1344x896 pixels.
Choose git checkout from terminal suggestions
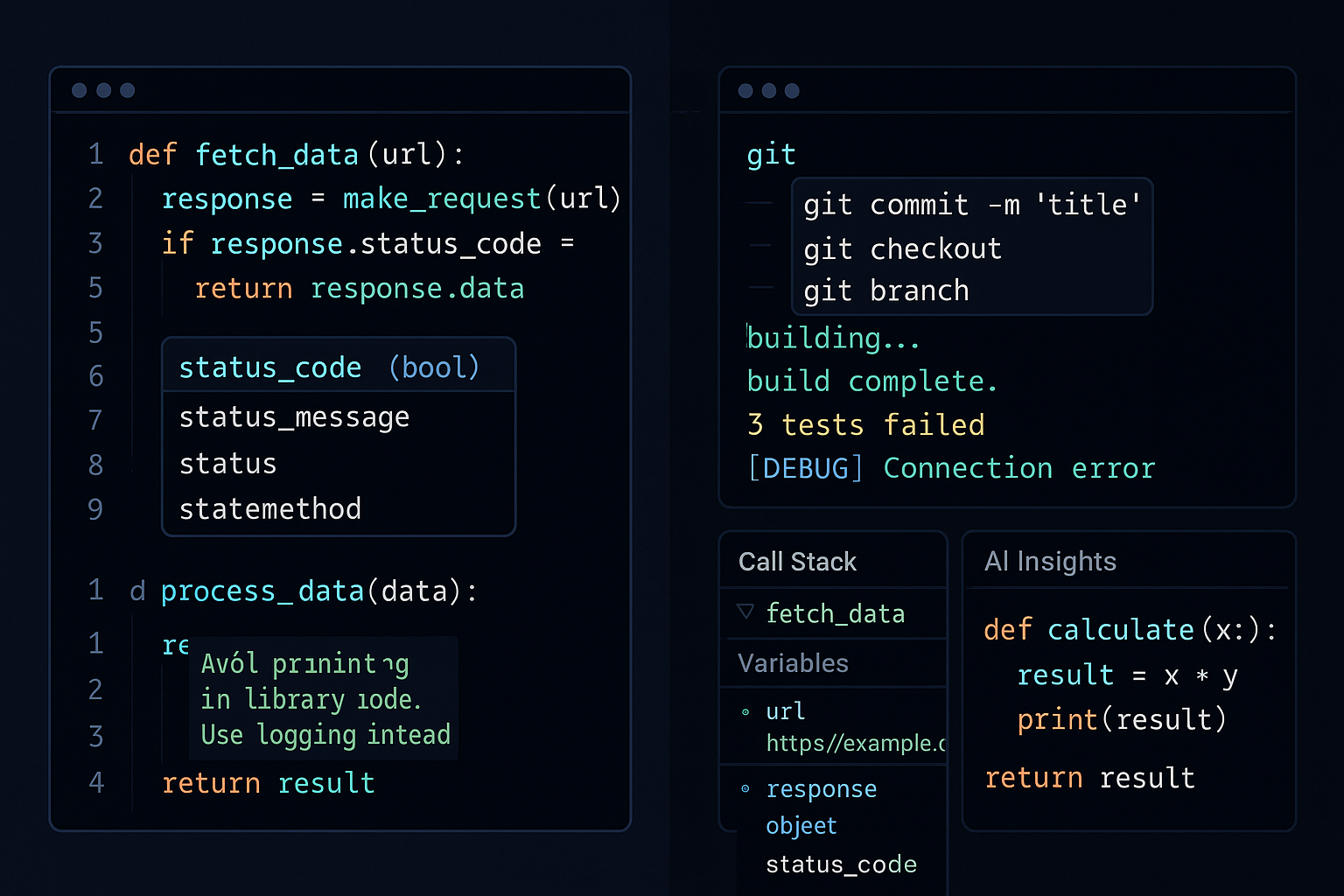(x=902, y=249)
